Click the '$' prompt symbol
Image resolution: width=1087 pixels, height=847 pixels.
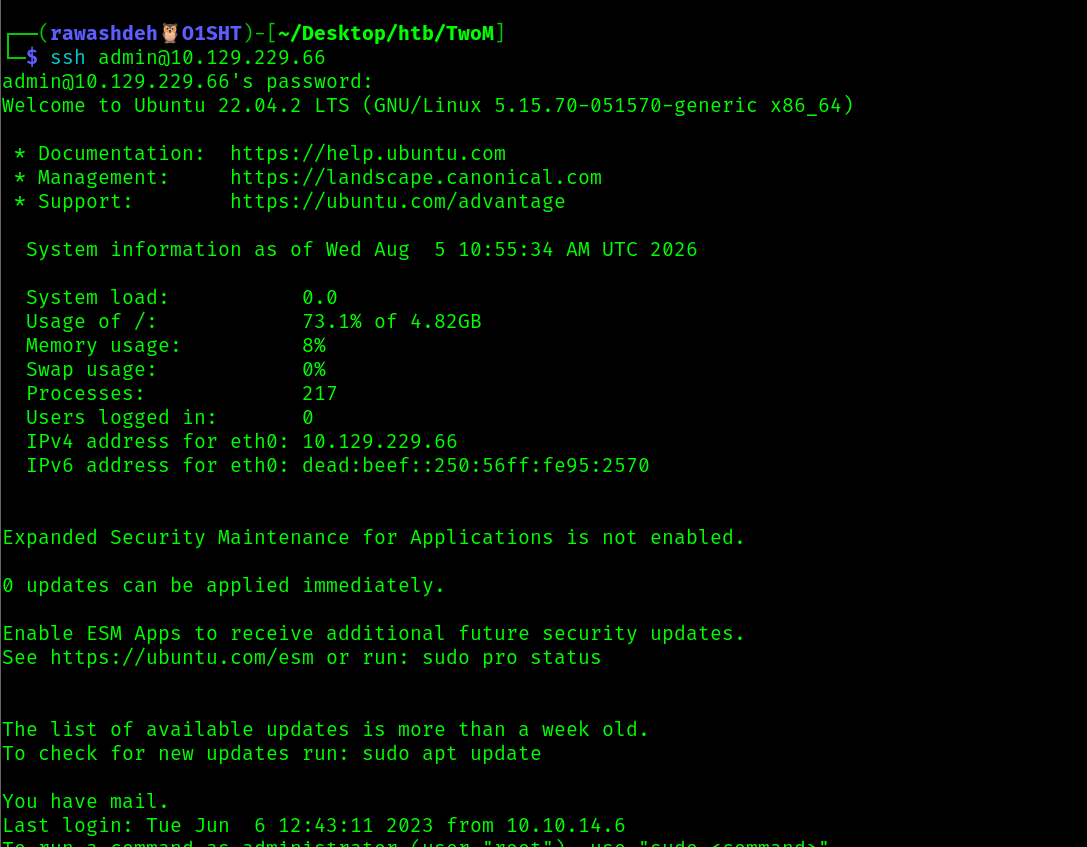click(x=32, y=58)
